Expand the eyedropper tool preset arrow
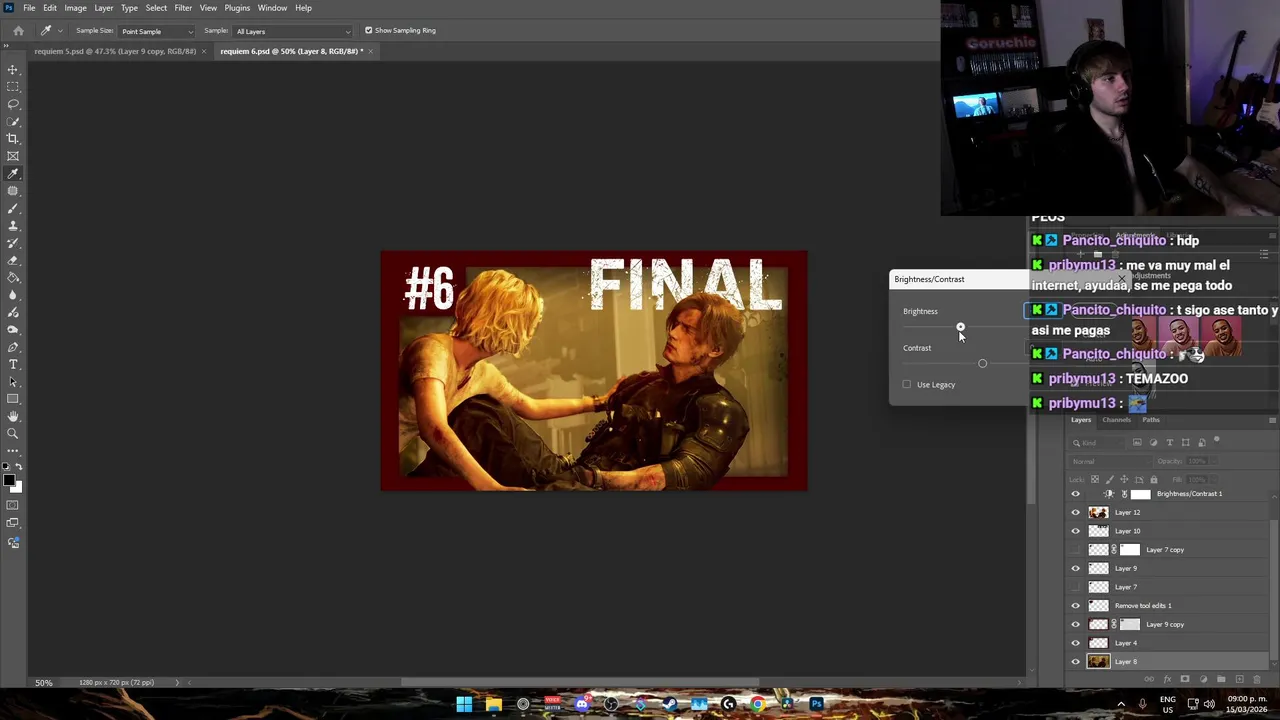Image resolution: width=1280 pixels, height=720 pixels. click(x=60, y=31)
